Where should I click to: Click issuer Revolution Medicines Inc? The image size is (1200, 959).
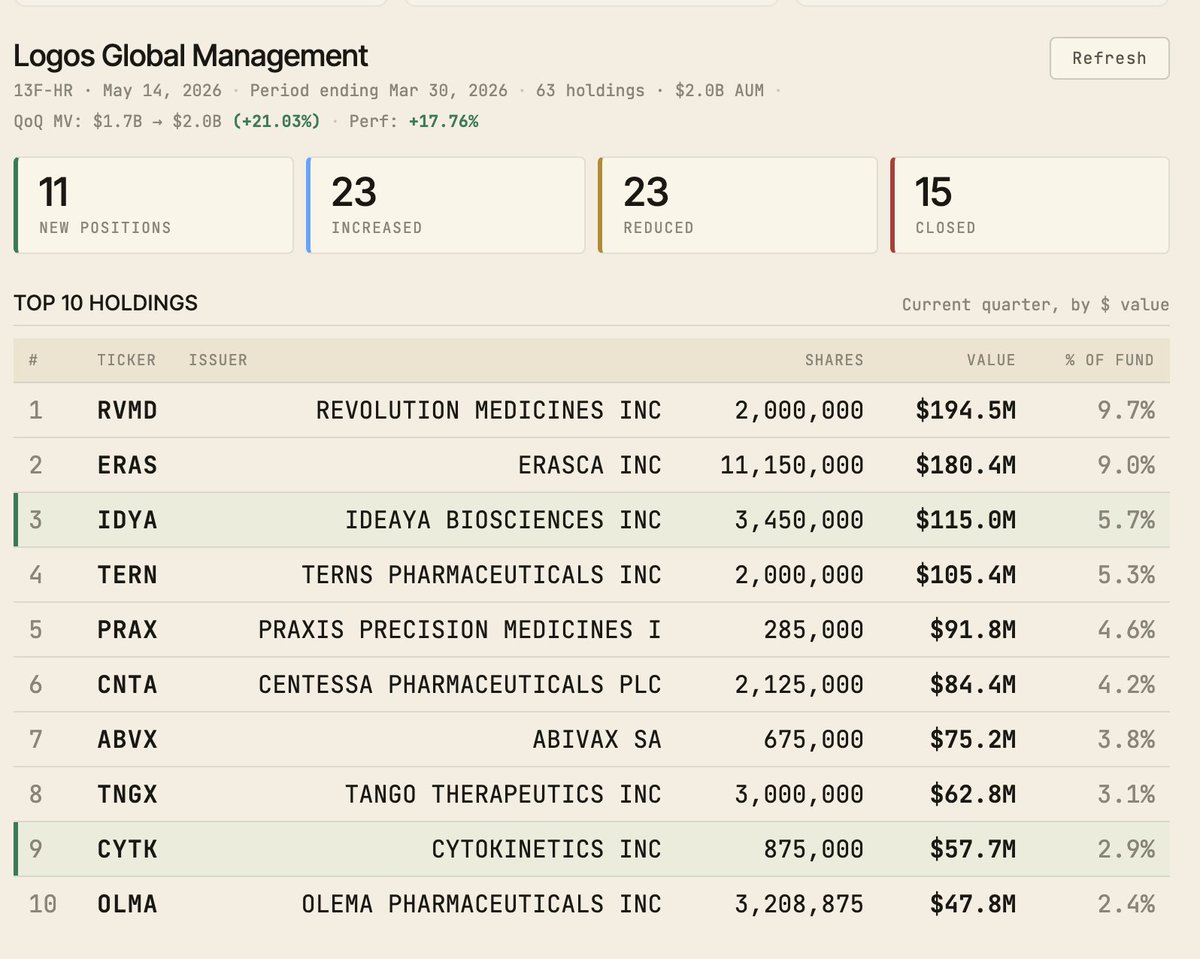pyautogui.click(x=489, y=410)
